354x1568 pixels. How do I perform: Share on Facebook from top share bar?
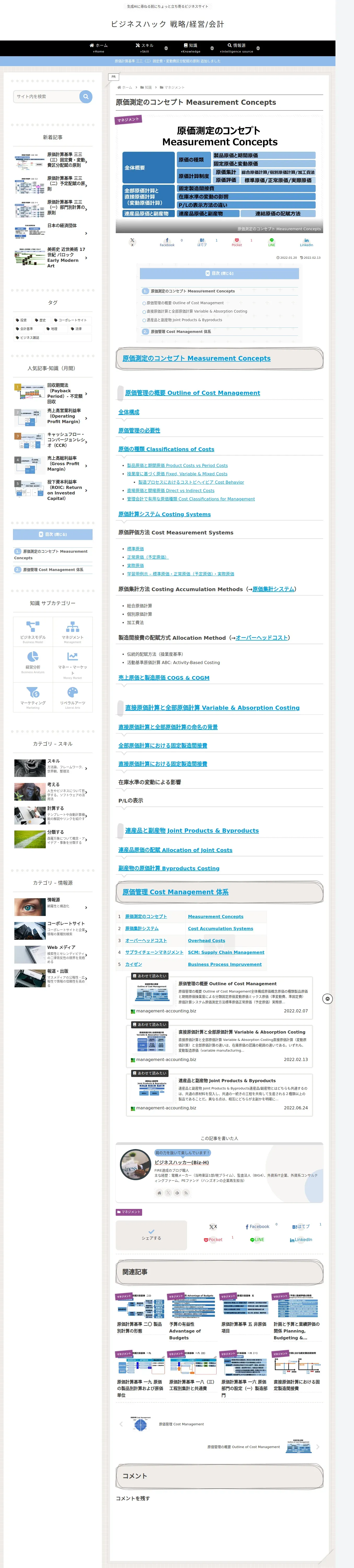tap(167, 242)
